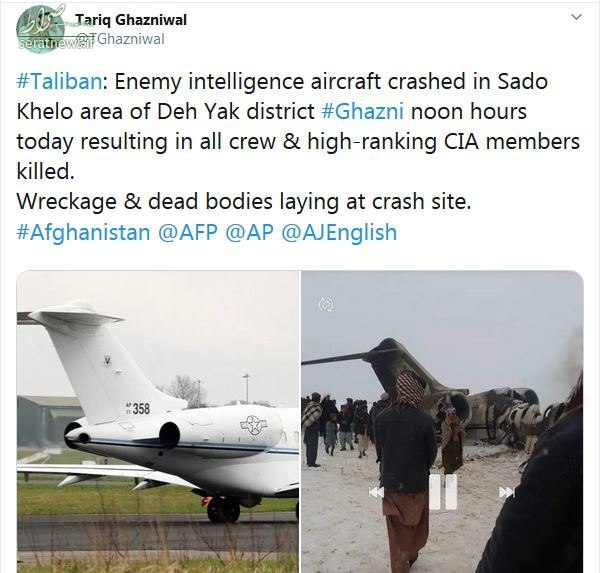Skip ahead with the forward icon
The height and width of the screenshot is (573, 608).
[x=507, y=492]
